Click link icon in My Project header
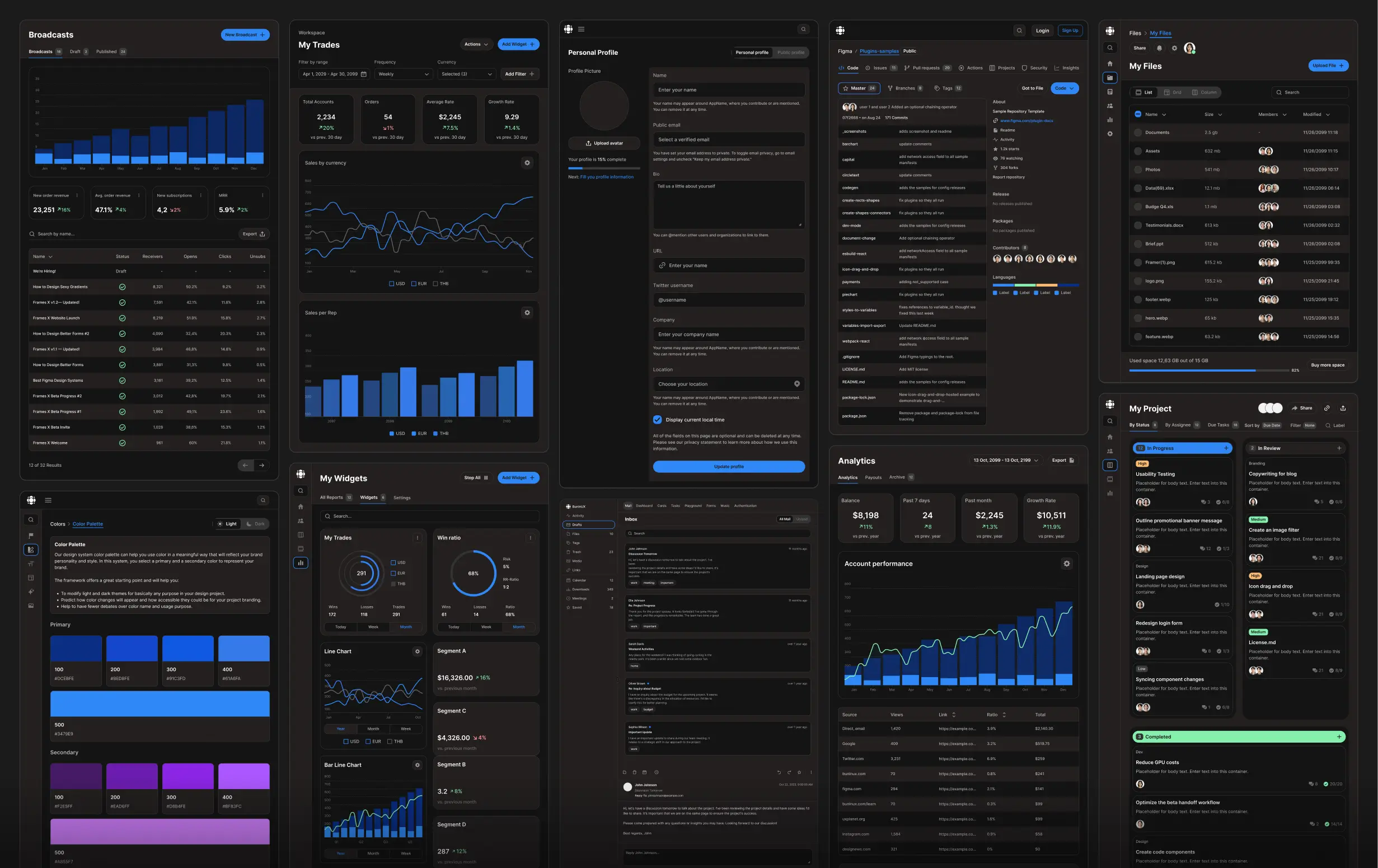The width and height of the screenshot is (1378, 868). [1327, 408]
